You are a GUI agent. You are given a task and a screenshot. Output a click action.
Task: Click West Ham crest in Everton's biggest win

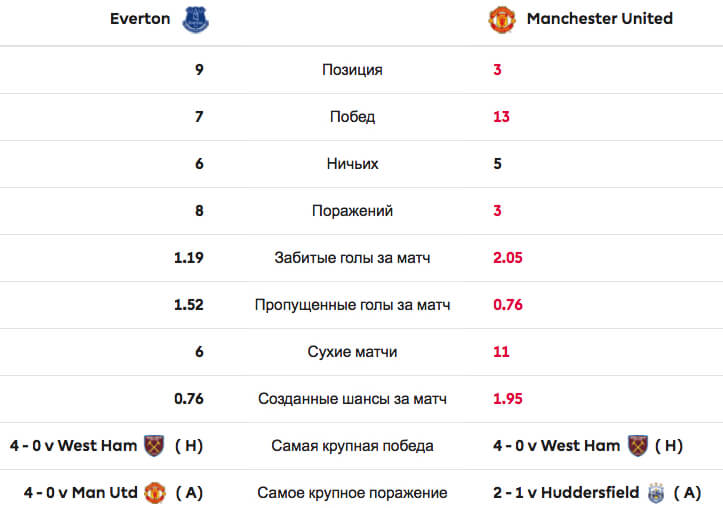tap(154, 446)
